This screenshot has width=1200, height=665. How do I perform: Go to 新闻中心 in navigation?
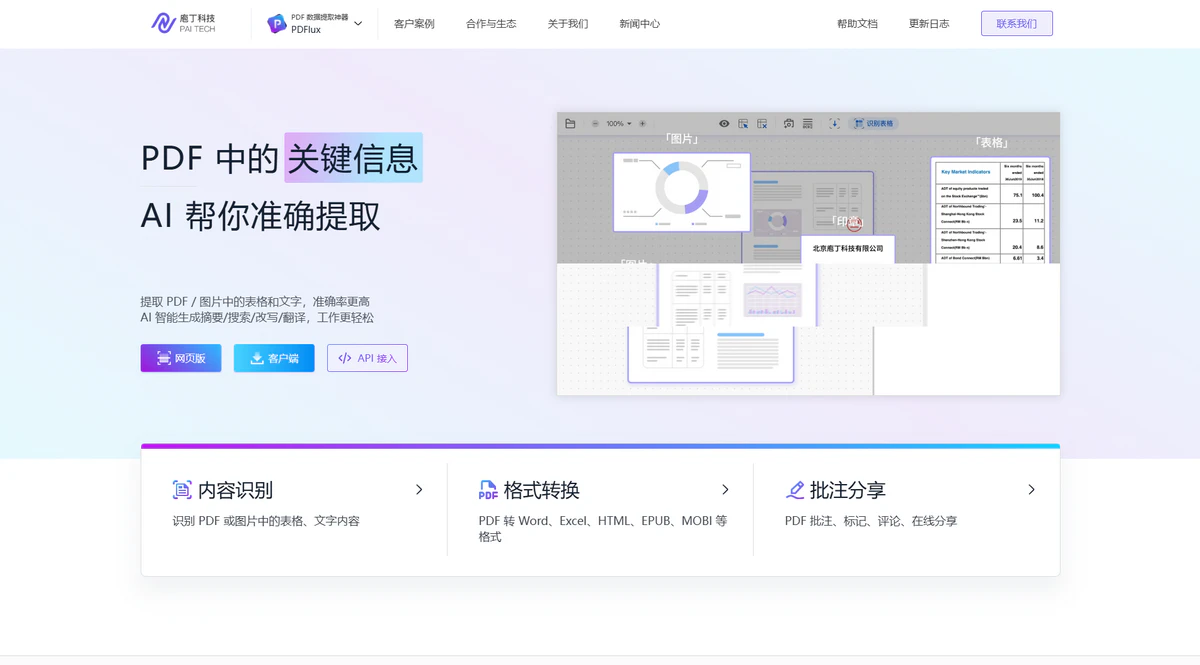pos(639,24)
